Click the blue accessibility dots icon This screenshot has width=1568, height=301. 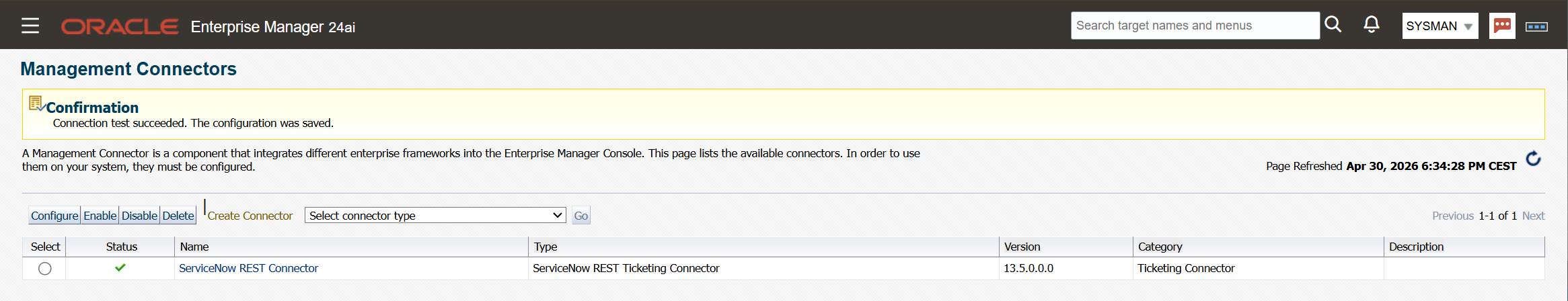(x=1536, y=26)
